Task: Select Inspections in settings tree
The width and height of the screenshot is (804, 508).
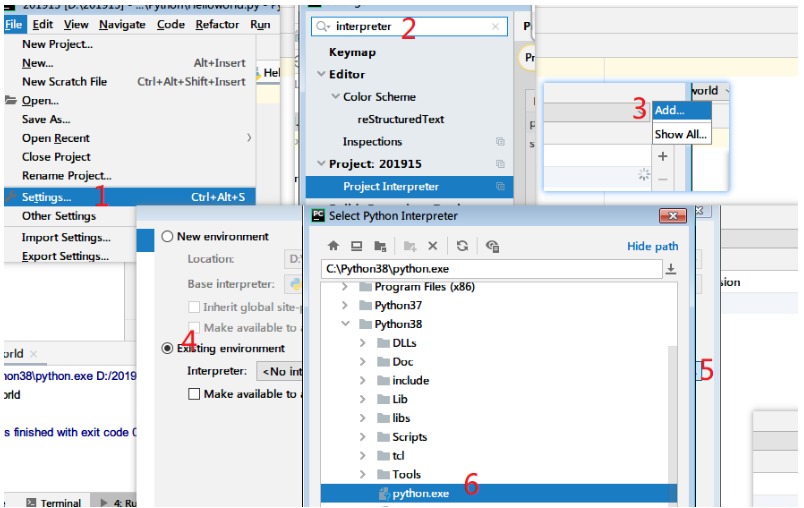Action: [x=372, y=141]
